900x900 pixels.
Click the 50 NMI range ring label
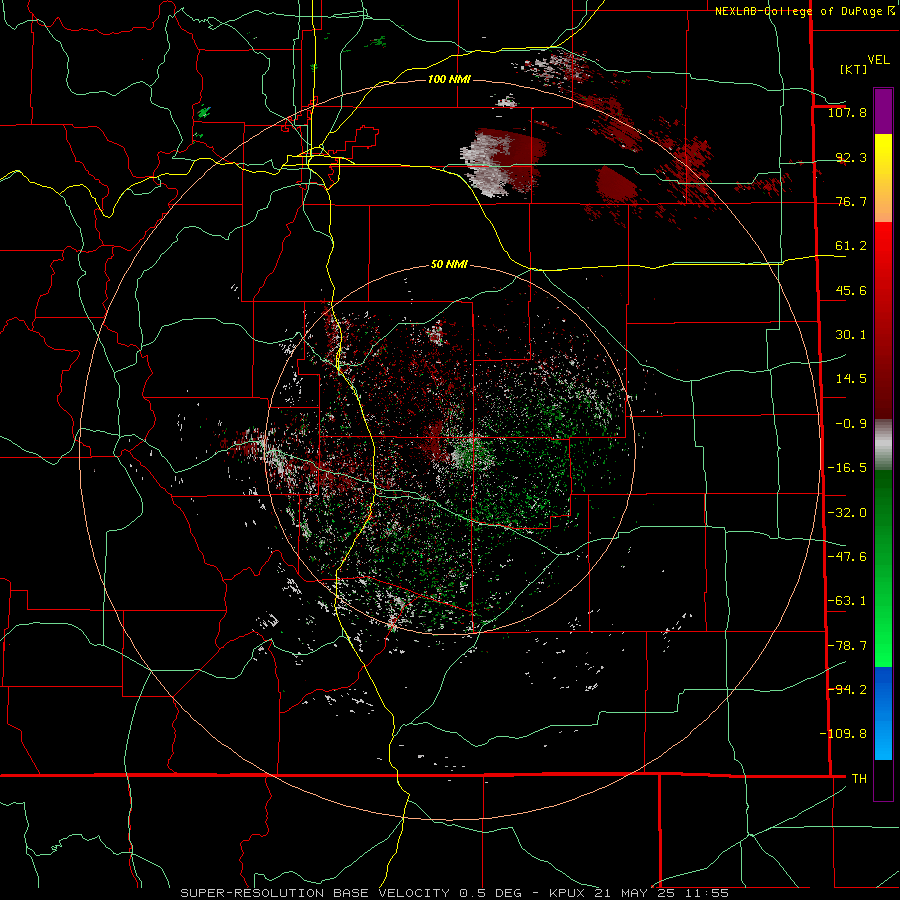pyautogui.click(x=449, y=264)
